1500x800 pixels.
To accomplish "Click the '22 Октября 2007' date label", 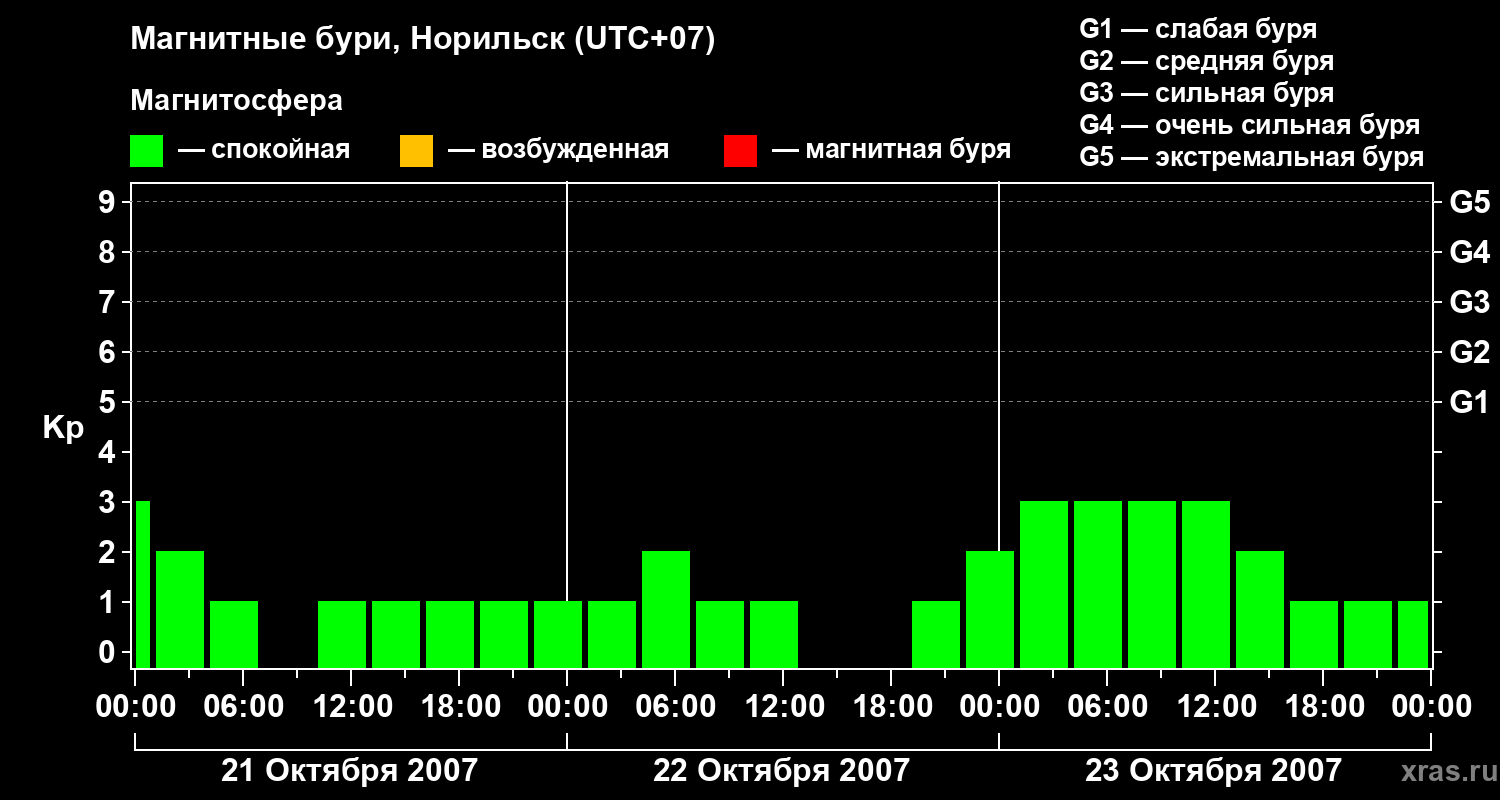I will 782,771.
